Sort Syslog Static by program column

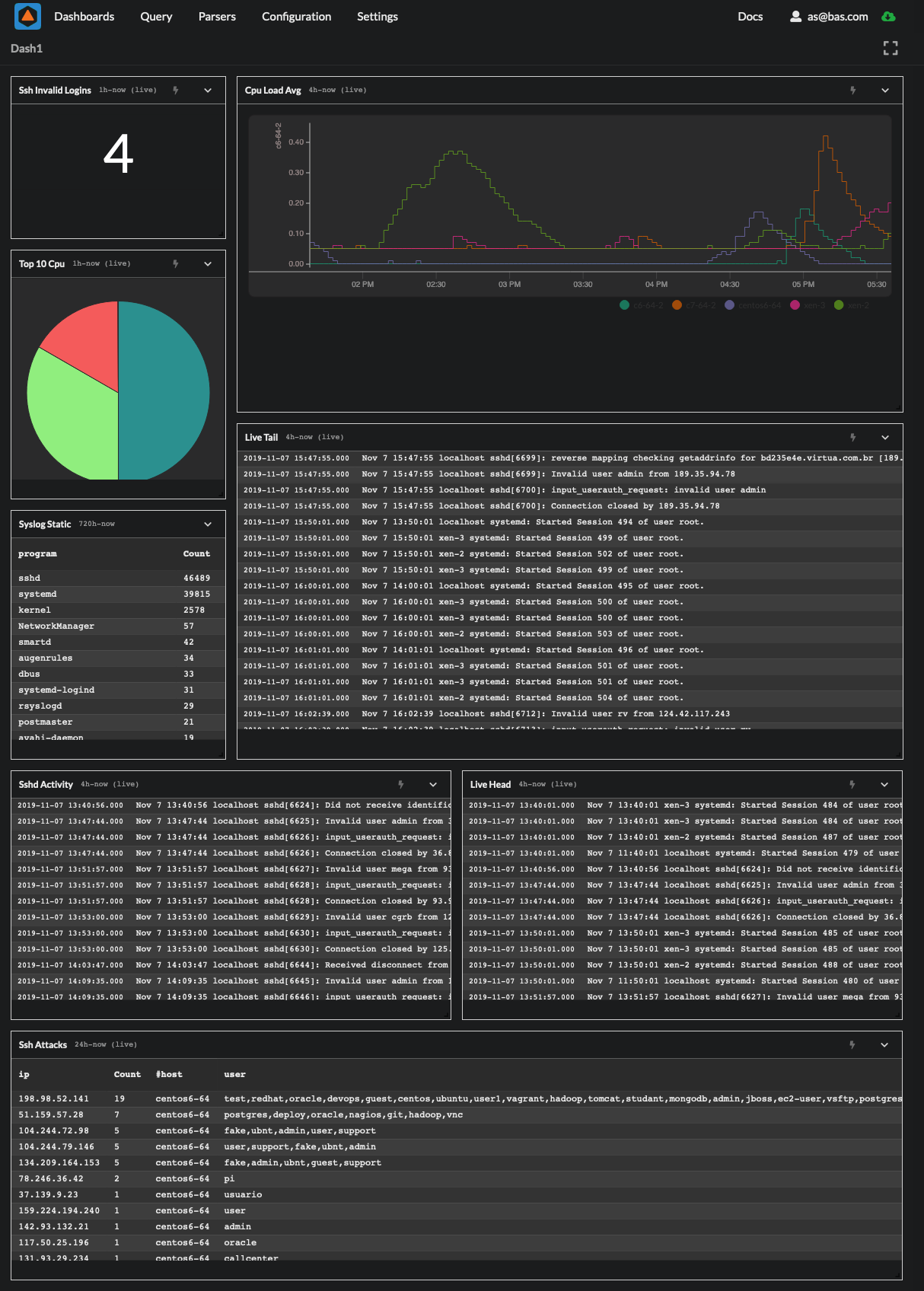click(x=38, y=554)
